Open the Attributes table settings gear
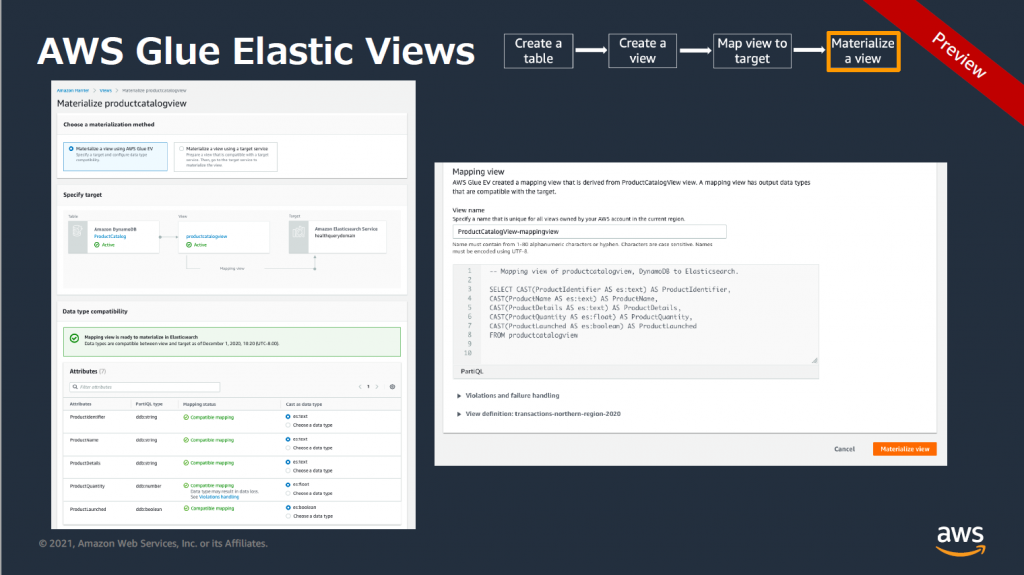 point(392,387)
